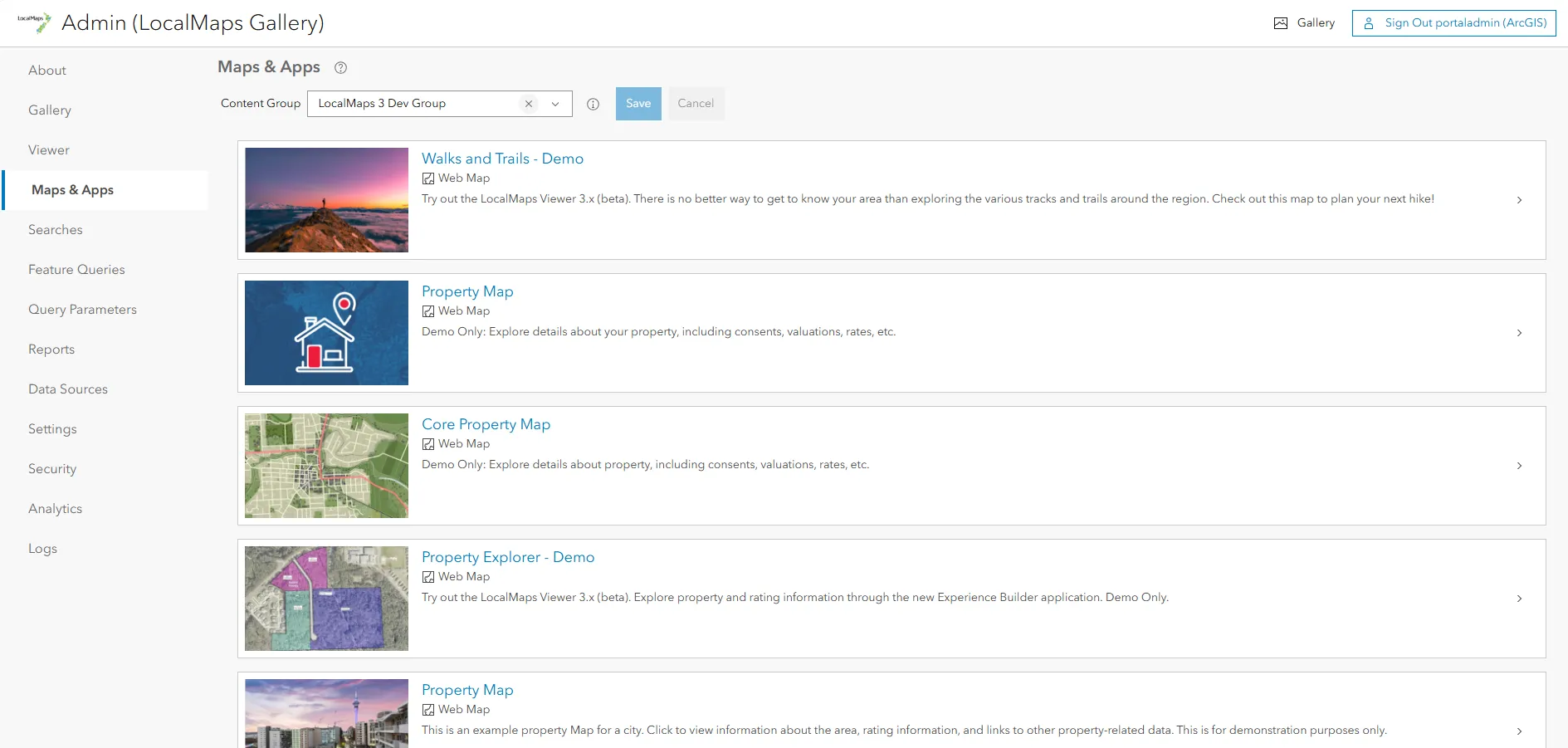The image size is (1568, 748).
Task: Click the Web Map icon under Property Map
Action: coord(428,311)
